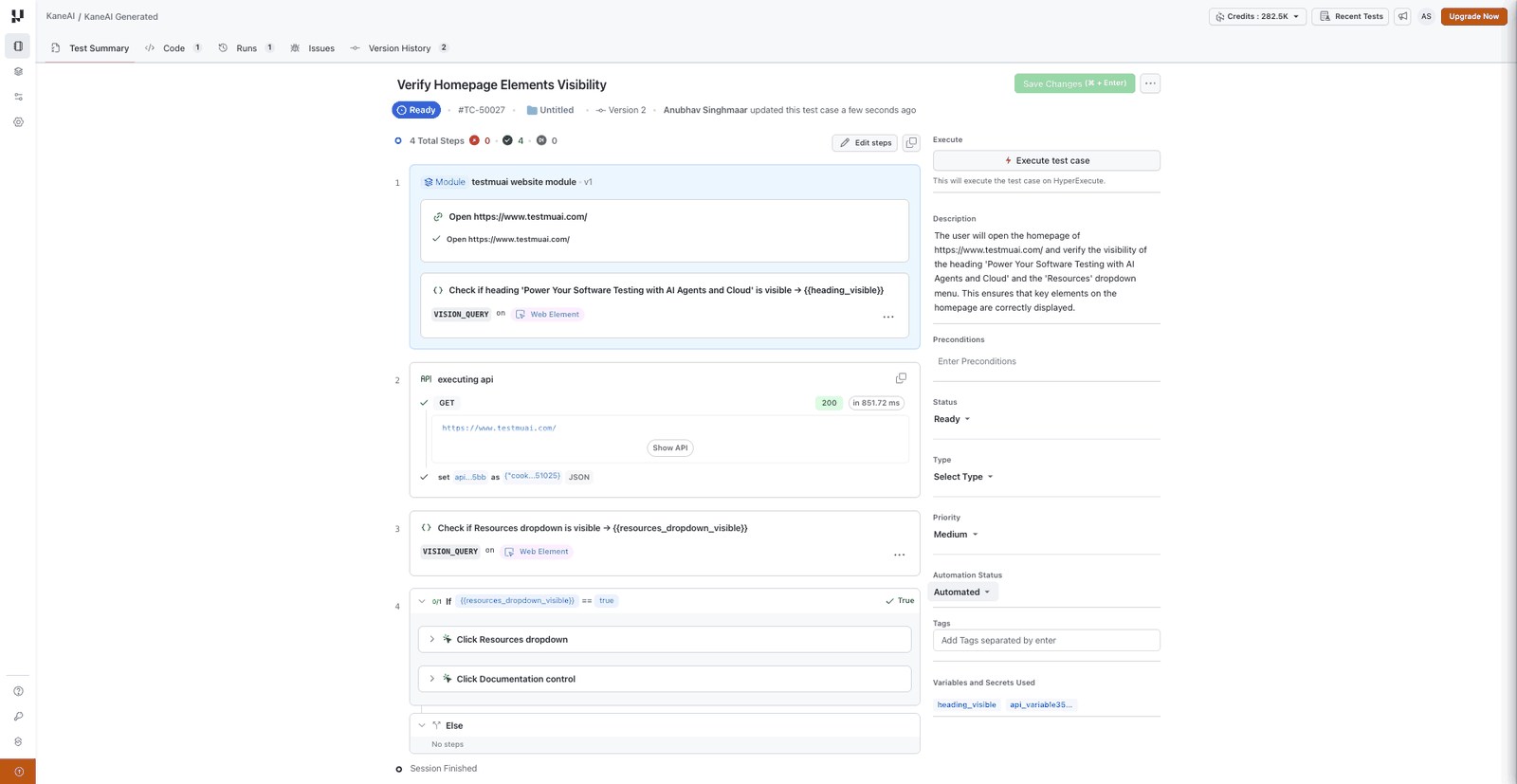
Task: Go to the KaneAI Generated breadcrumb
Action: click(x=121, y=16)
